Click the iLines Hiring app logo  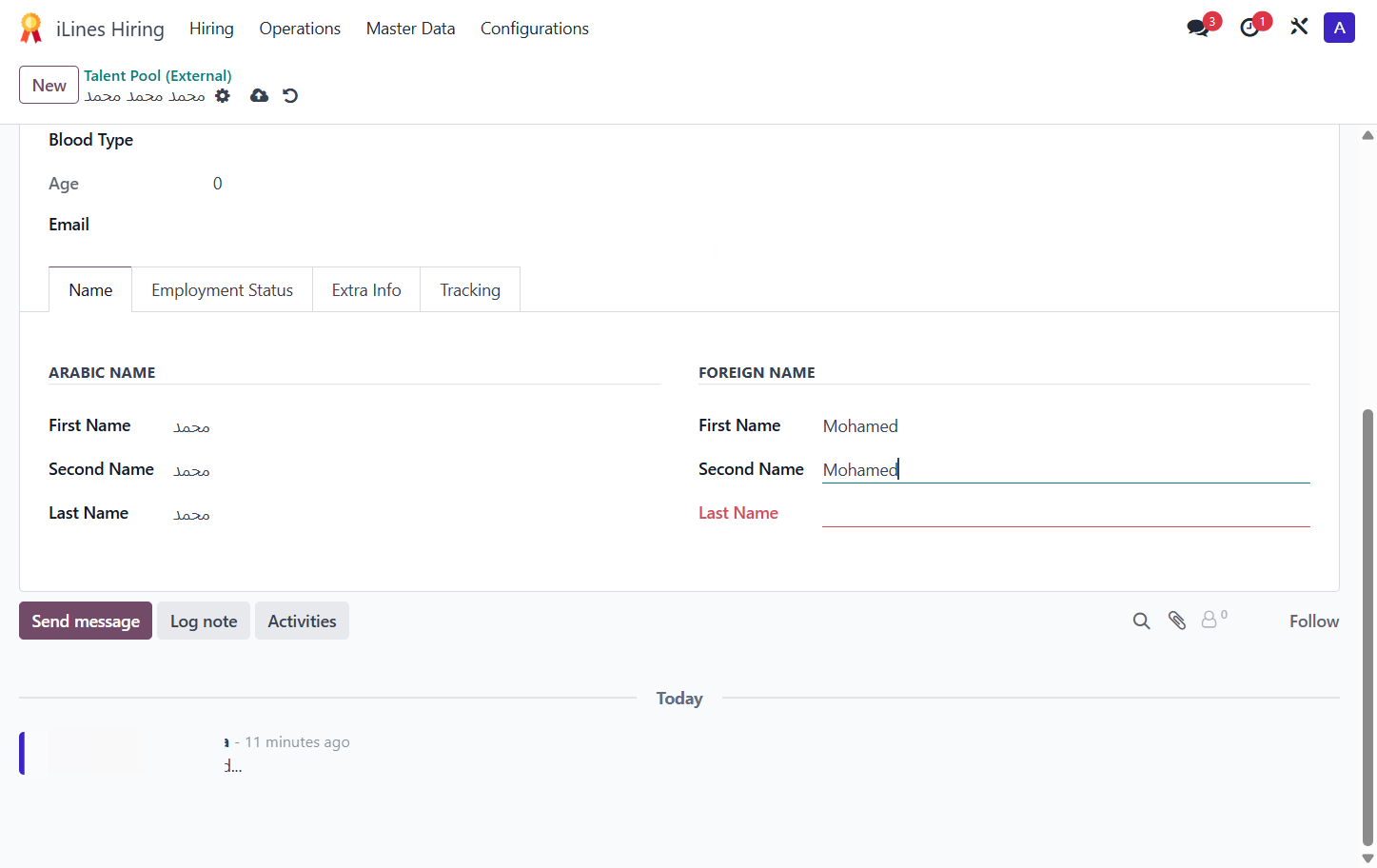tap(31, 29)
